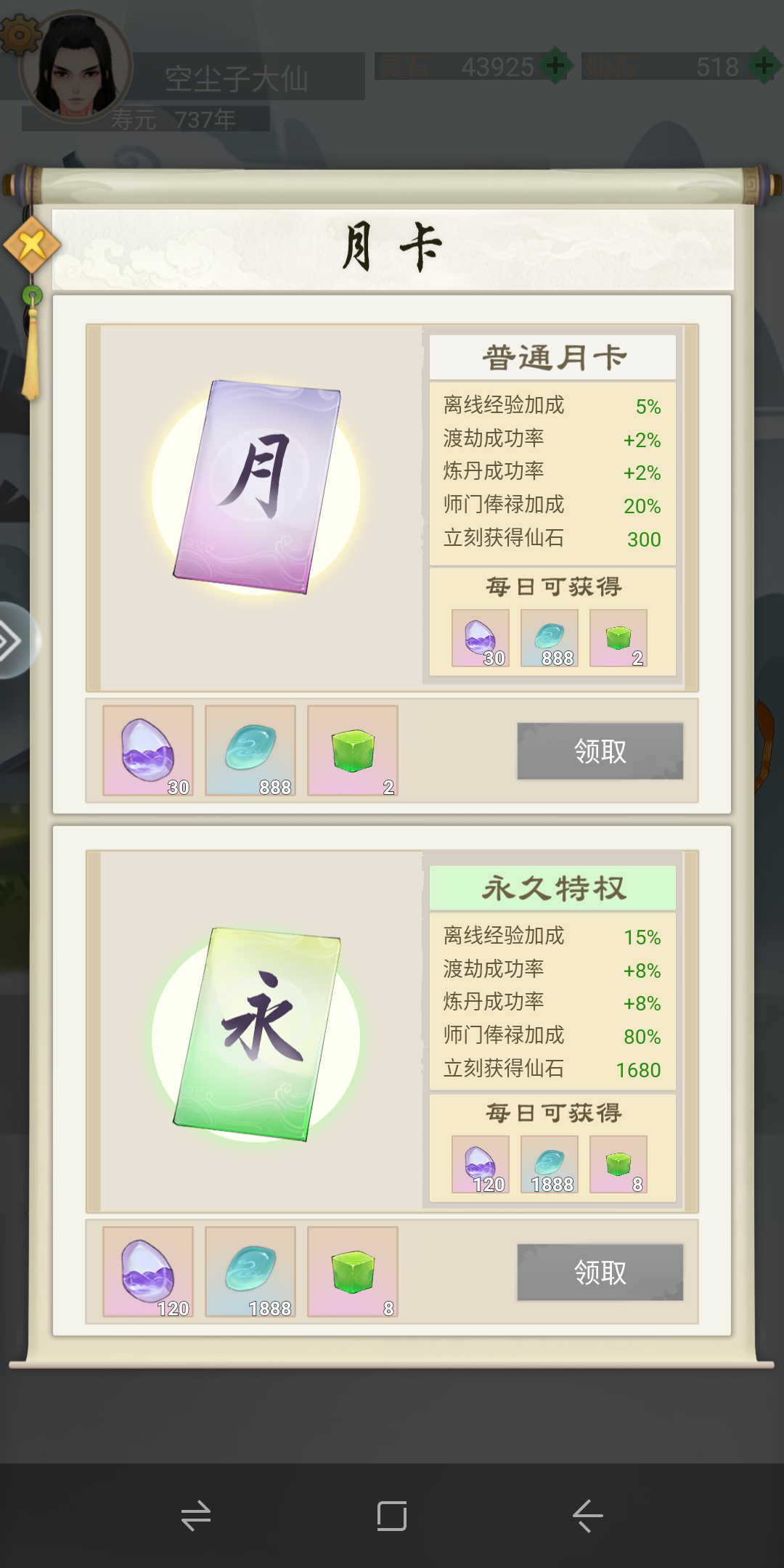This screenshot has height=1568, width=784.
Task: Tap the purple 月 monthly card image
Action: tap(256, 487)
